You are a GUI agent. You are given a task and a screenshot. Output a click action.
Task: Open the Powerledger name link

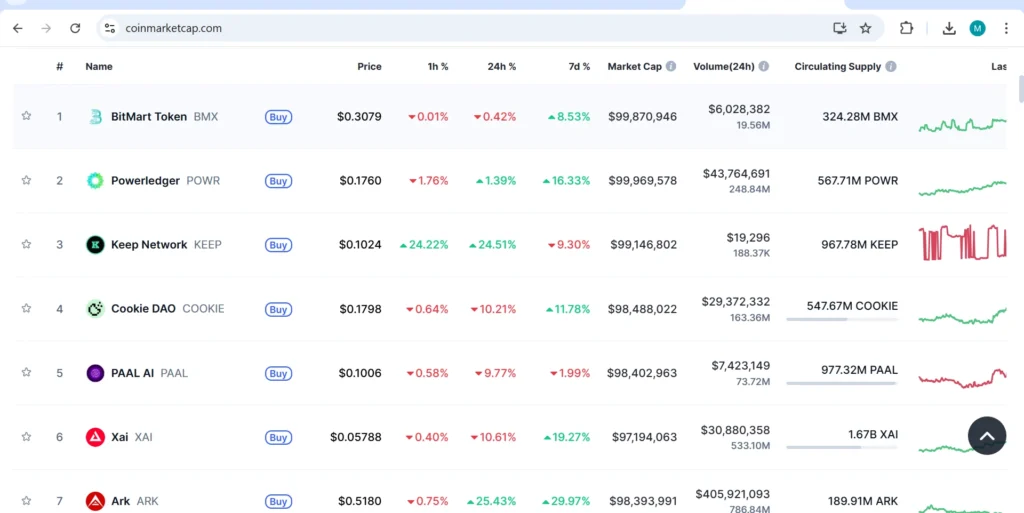[x=145, y=181]
